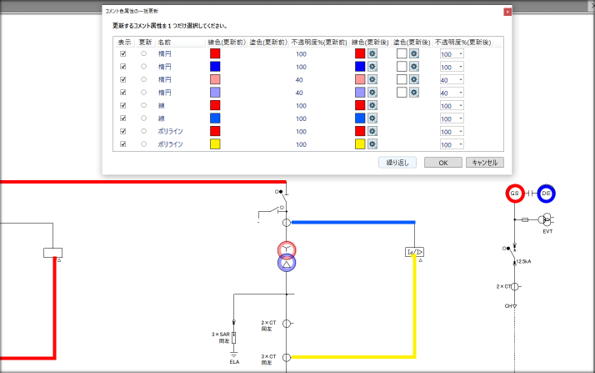The height and width of the screenshot is (373, 595).
Task: Open line color gear for blue line row
Action: 372,118
